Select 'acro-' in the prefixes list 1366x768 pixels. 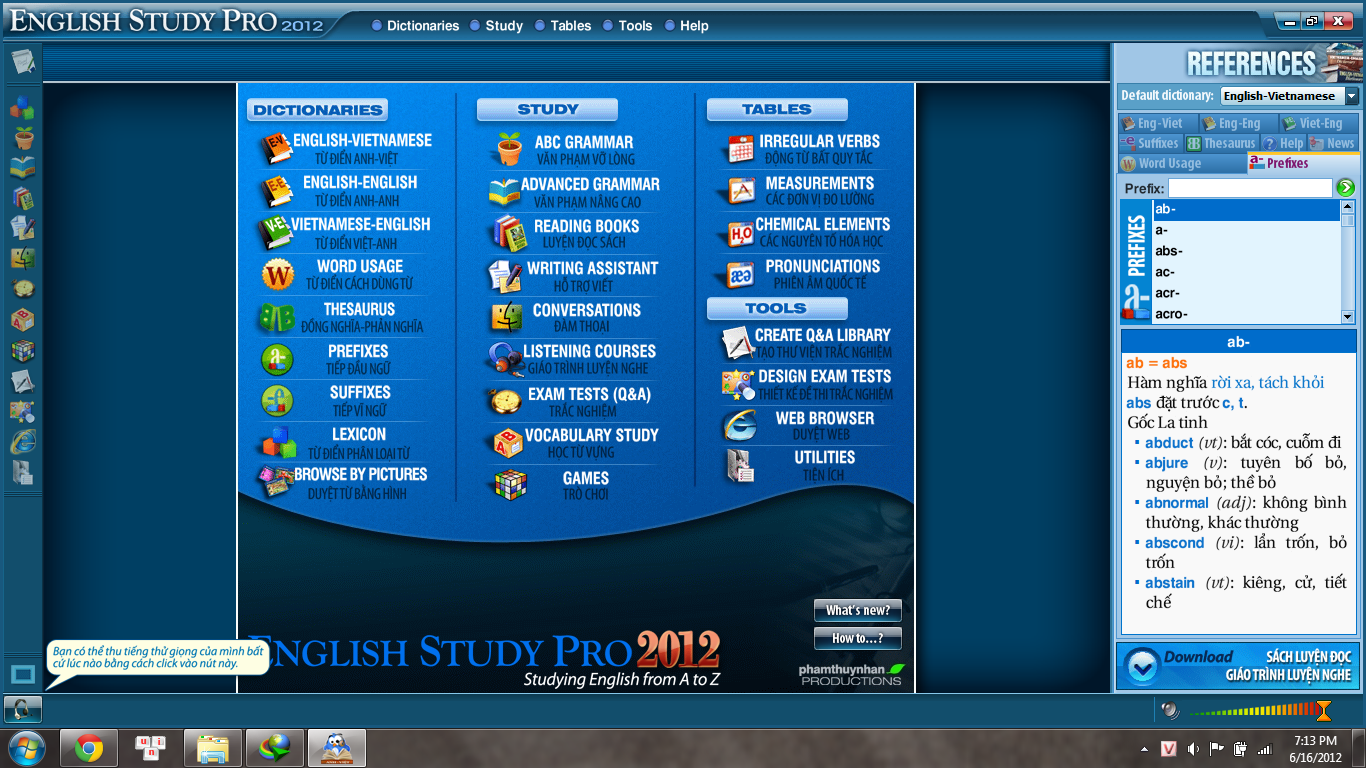pos(1246,314)
